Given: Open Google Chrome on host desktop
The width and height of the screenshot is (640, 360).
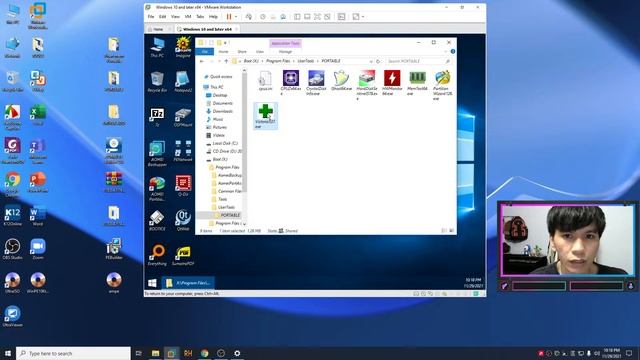Looking at the screenshot, I should point(13,183).
